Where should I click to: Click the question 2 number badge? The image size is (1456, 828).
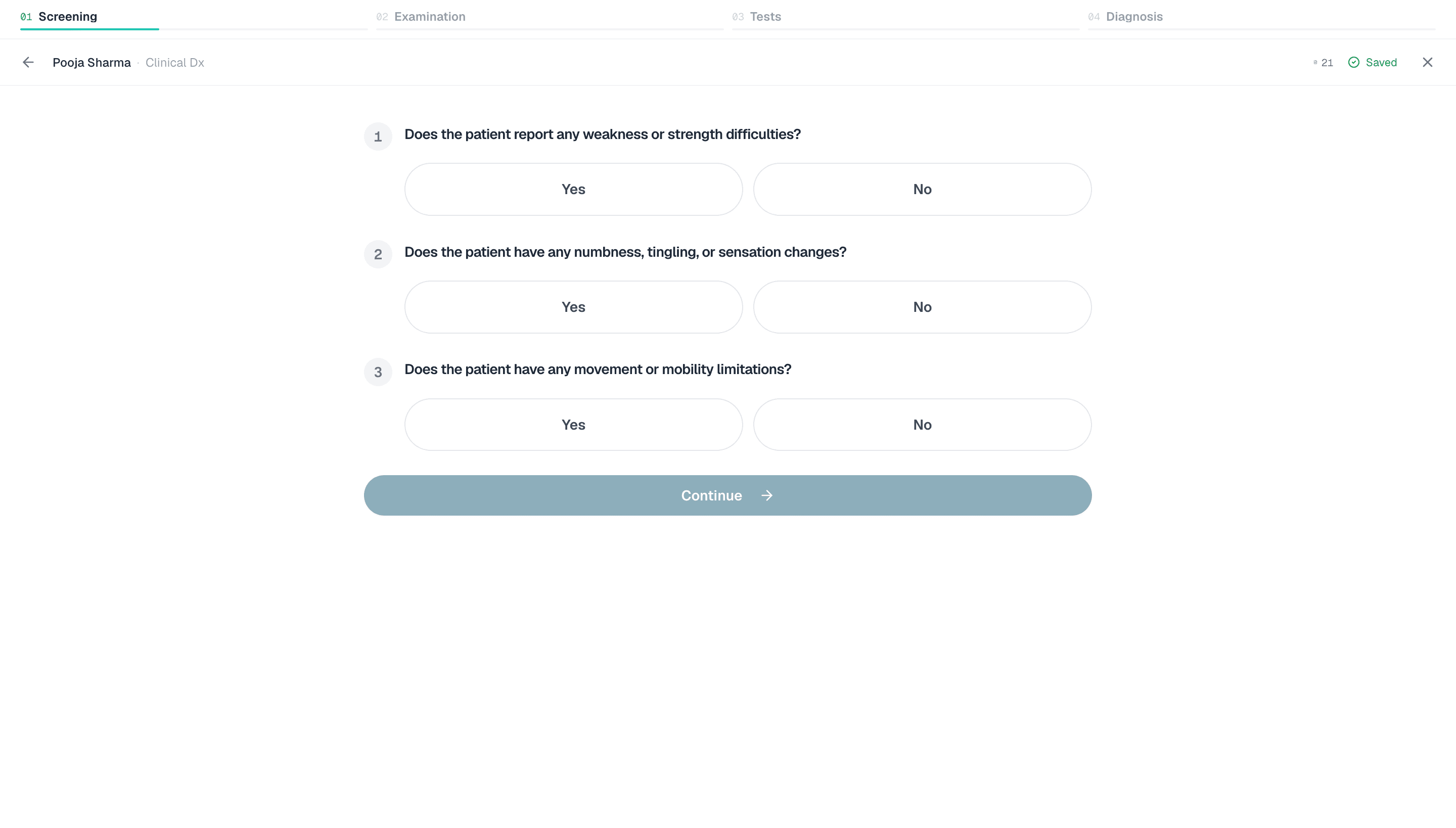coord(378,254)
